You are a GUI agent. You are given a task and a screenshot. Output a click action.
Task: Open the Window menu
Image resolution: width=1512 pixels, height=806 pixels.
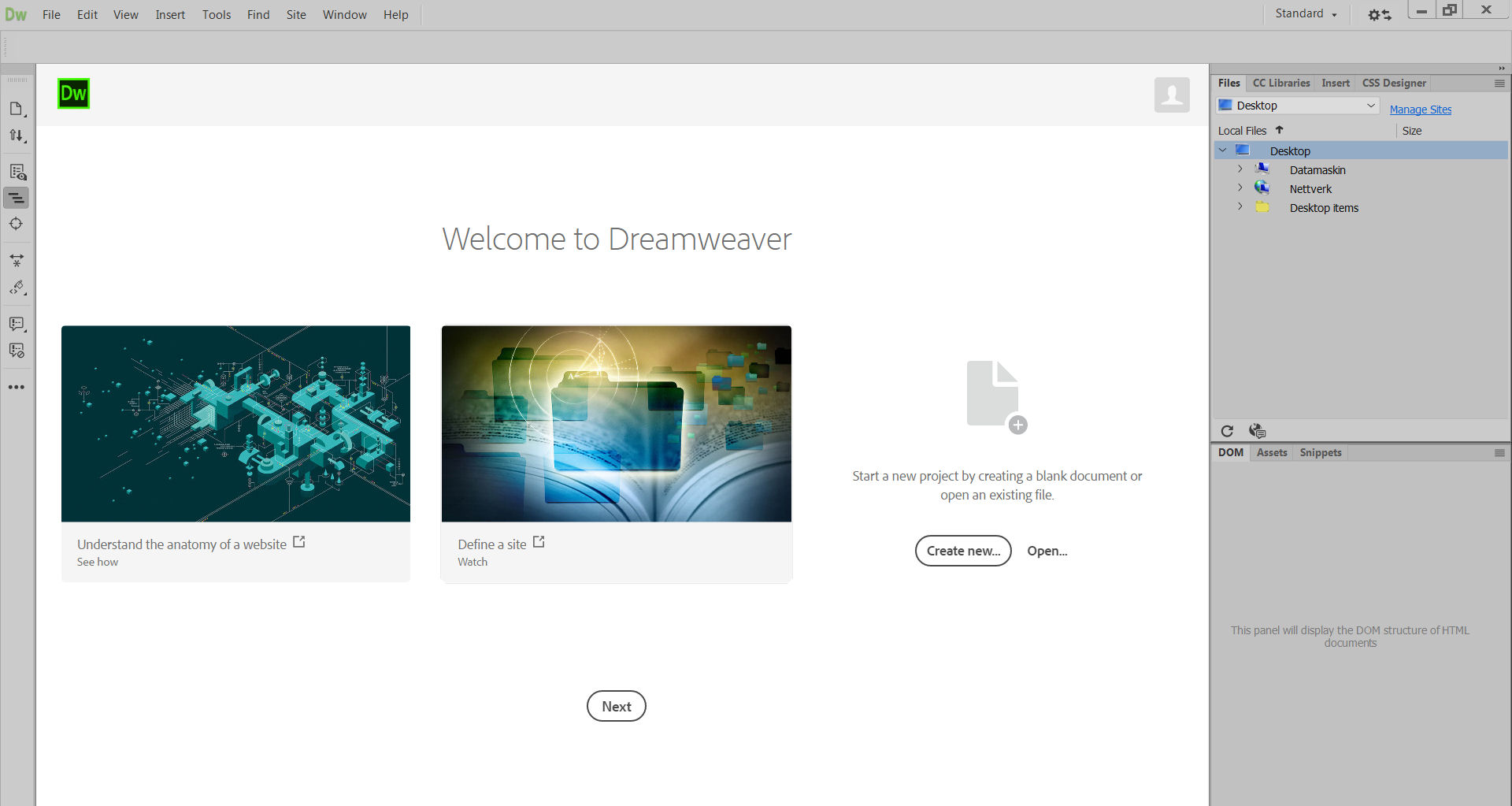pyautogui.click(x=345, y=14)
